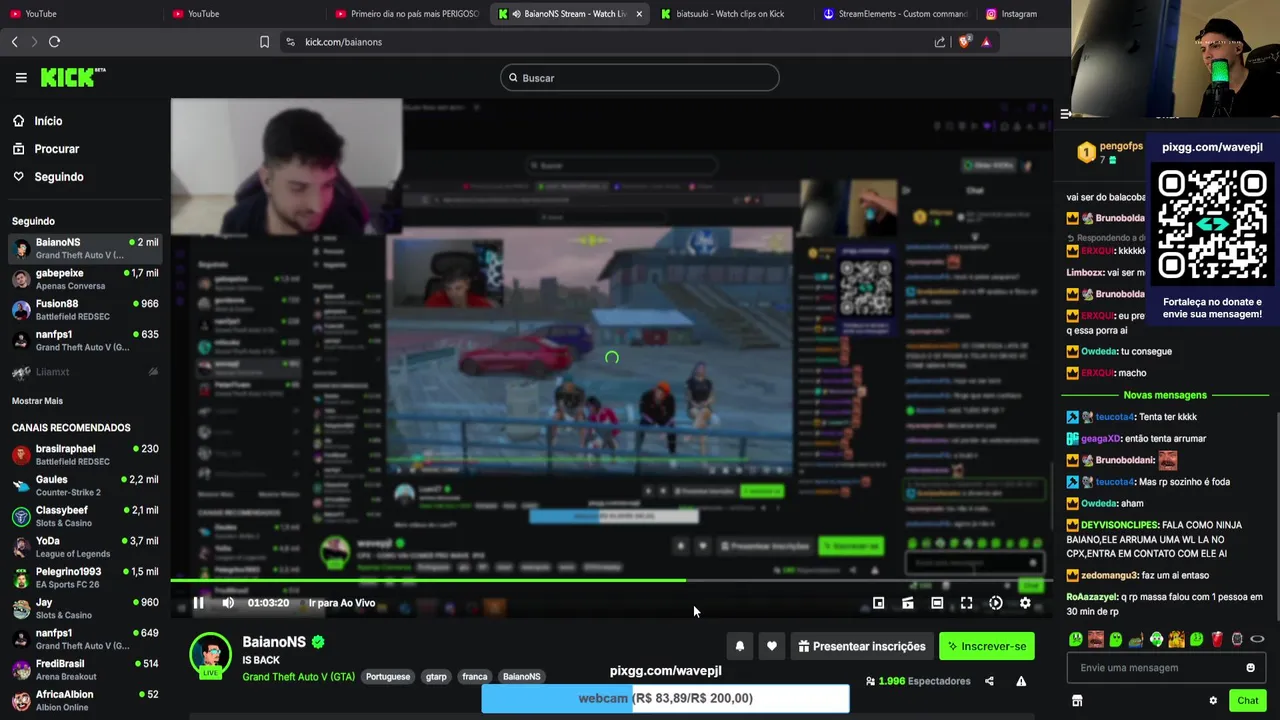Open gabepeixe channel in sidebar

click(85, 279)
